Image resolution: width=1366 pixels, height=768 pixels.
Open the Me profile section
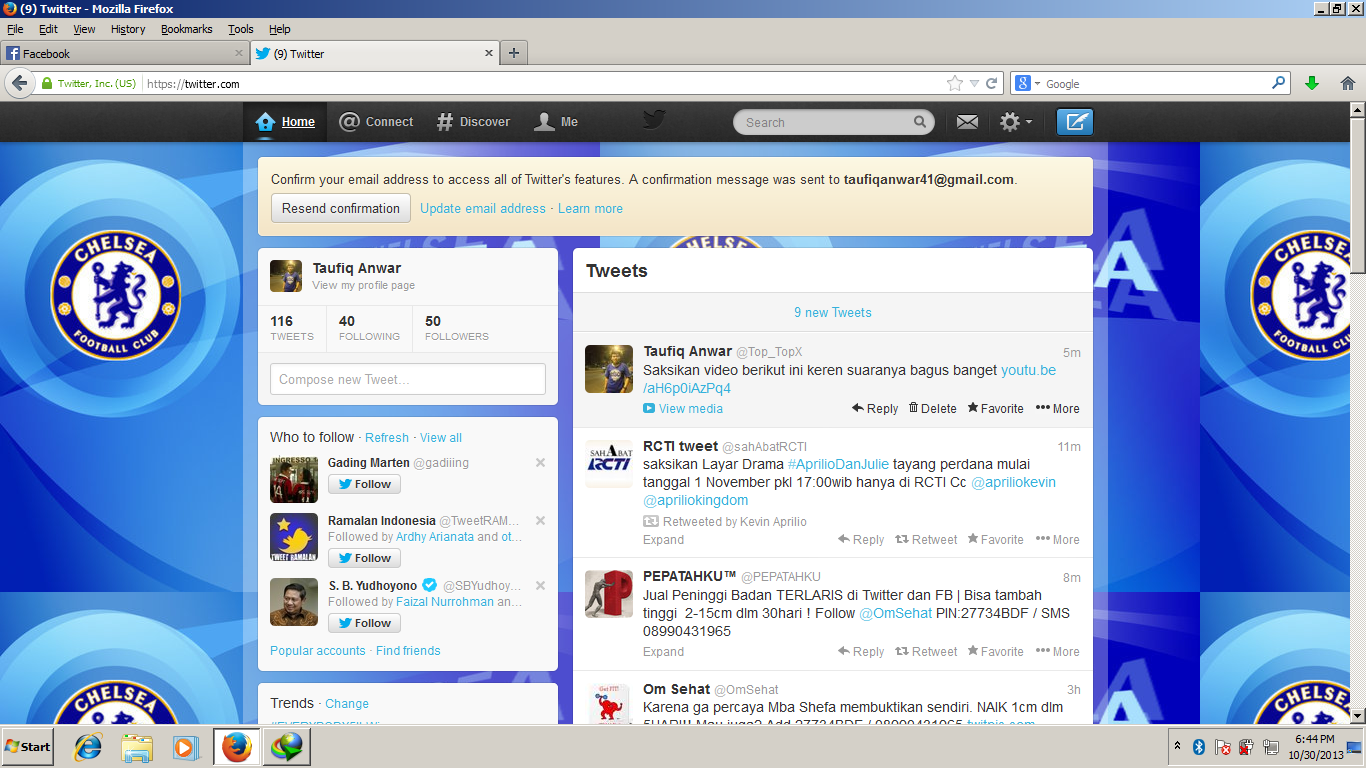click(556, 122)
